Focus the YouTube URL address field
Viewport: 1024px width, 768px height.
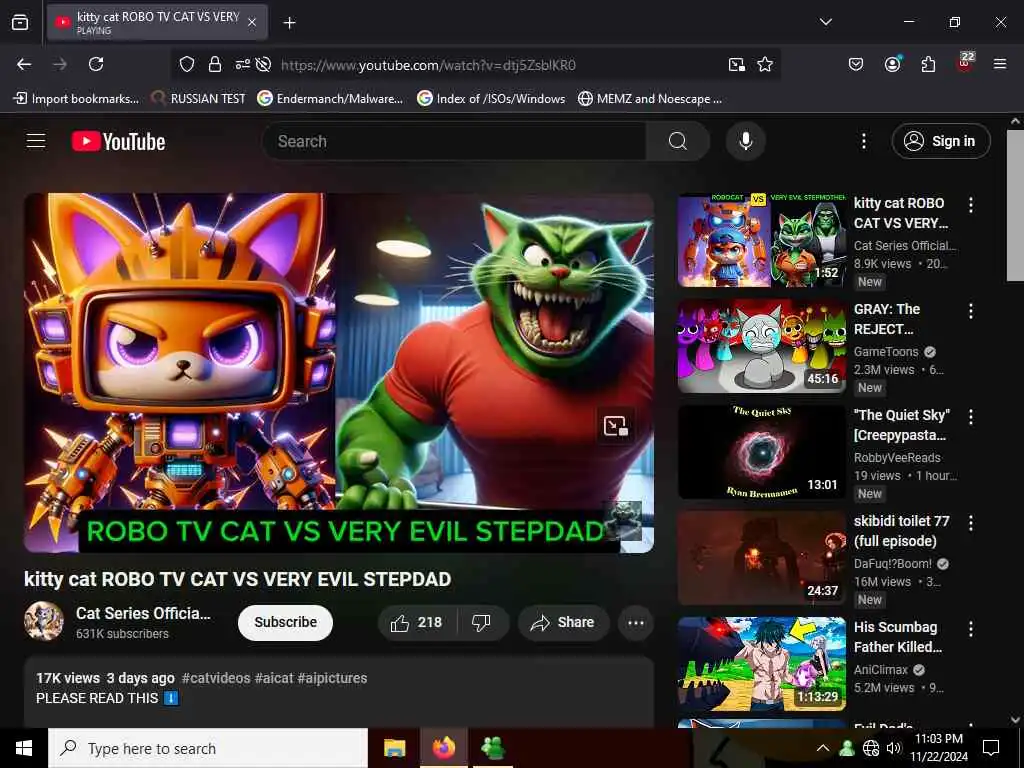point(428,65)
